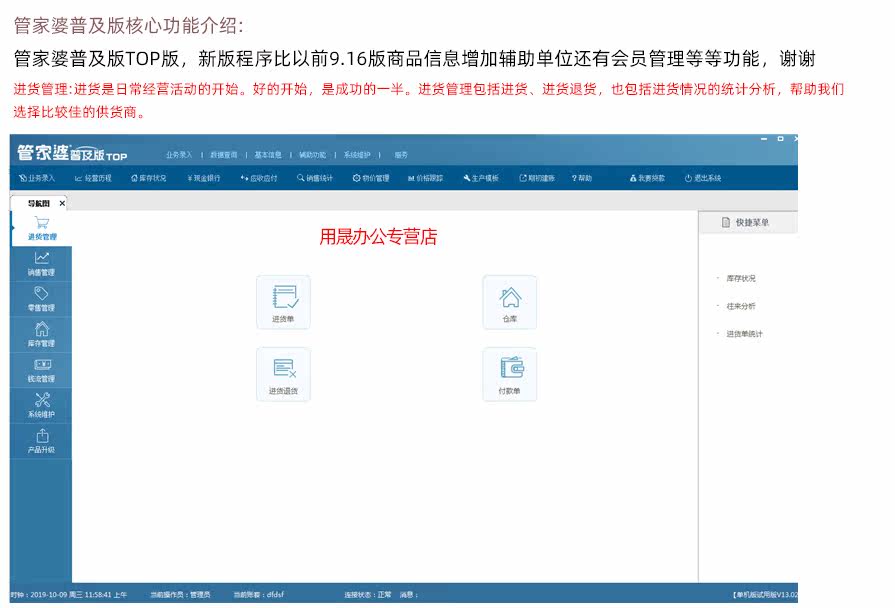Select 销售管理 chart icon in sidebar

click(41, 264)
